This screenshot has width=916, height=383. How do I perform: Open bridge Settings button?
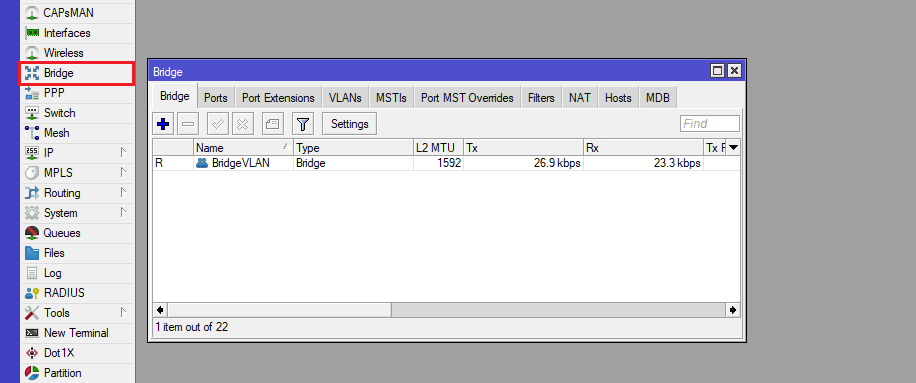pyautogui.click(x=349, y=124)
